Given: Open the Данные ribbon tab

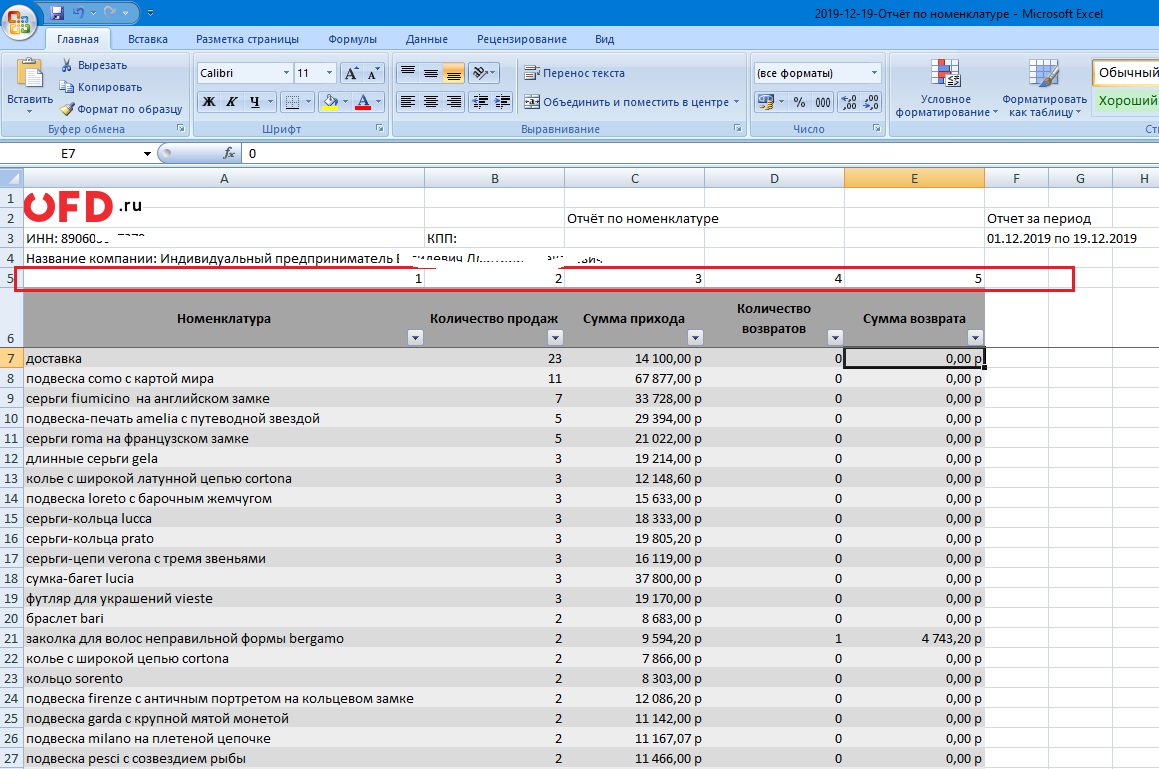Looking at the screenshot, I should pos(427,39).
